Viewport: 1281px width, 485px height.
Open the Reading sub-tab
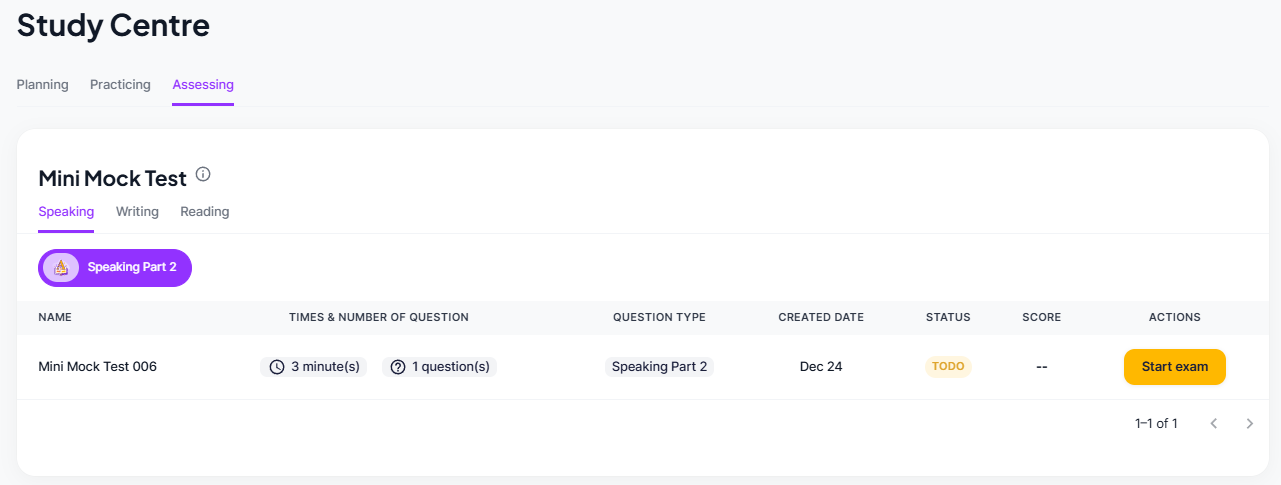[204, 212]
